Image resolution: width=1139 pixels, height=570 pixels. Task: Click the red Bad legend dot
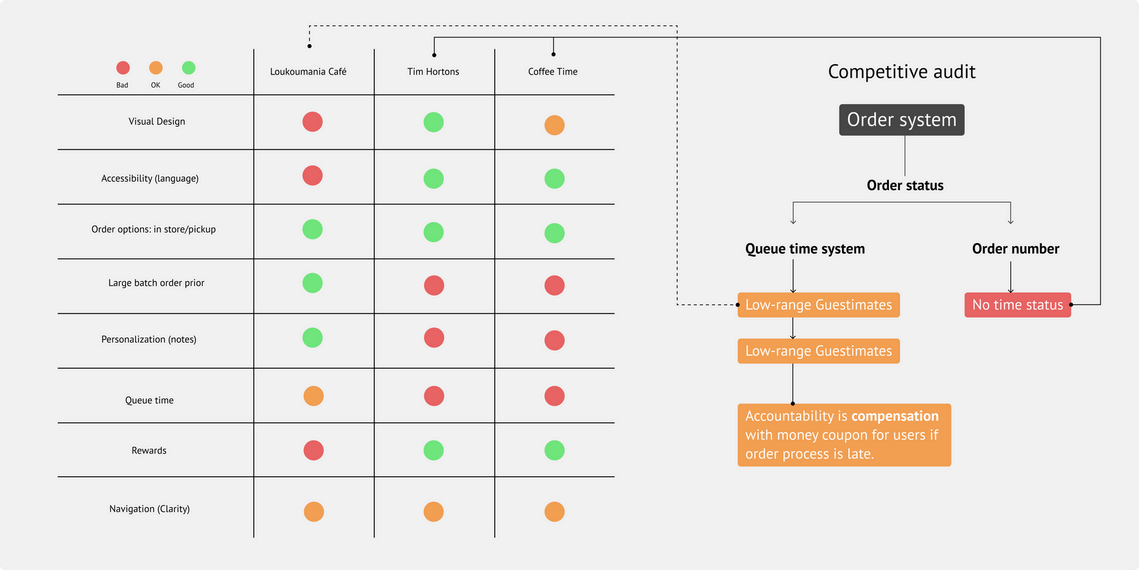tap(123, 68)
